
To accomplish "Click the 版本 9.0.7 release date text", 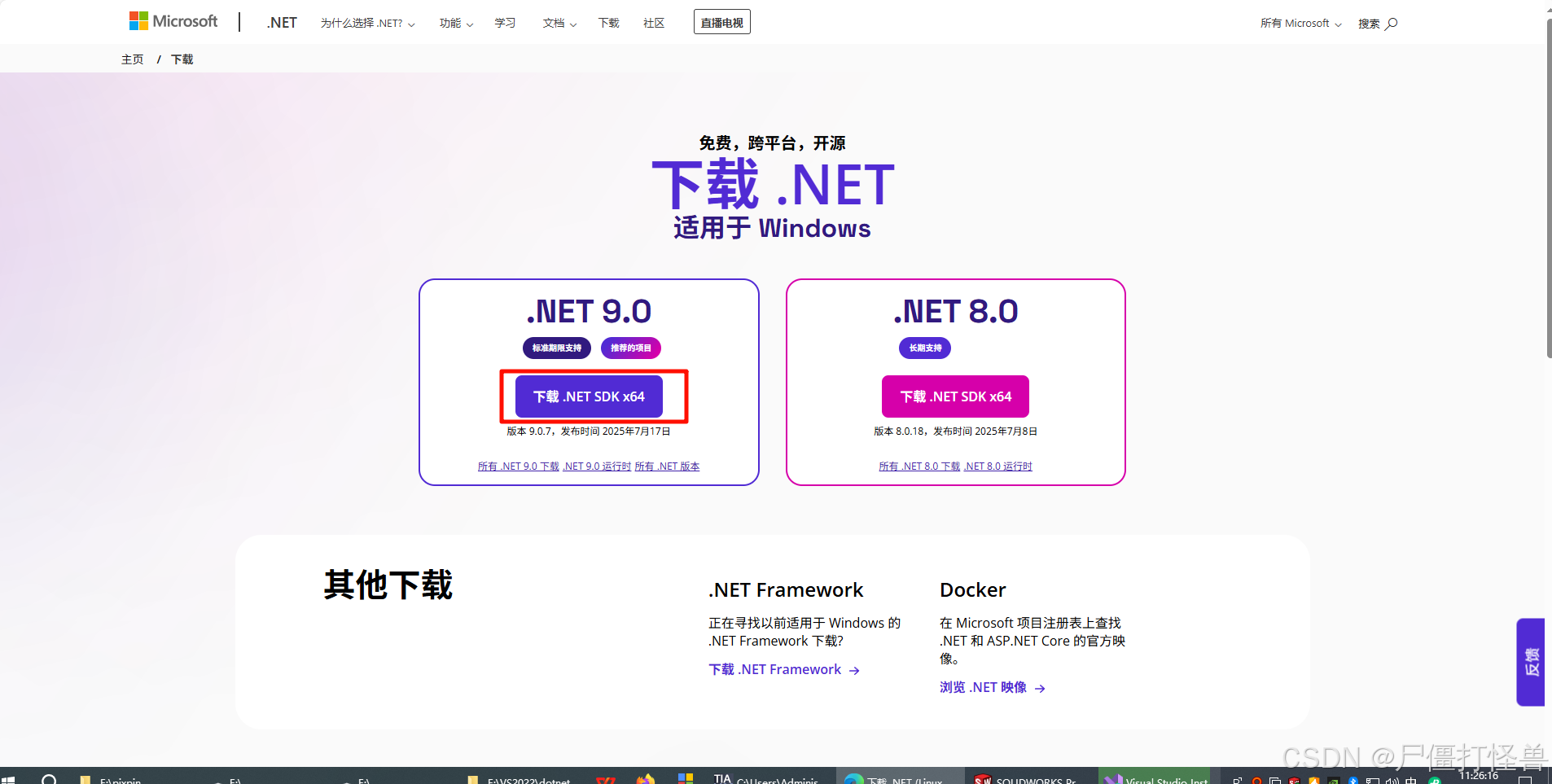I will click(589, 431).
